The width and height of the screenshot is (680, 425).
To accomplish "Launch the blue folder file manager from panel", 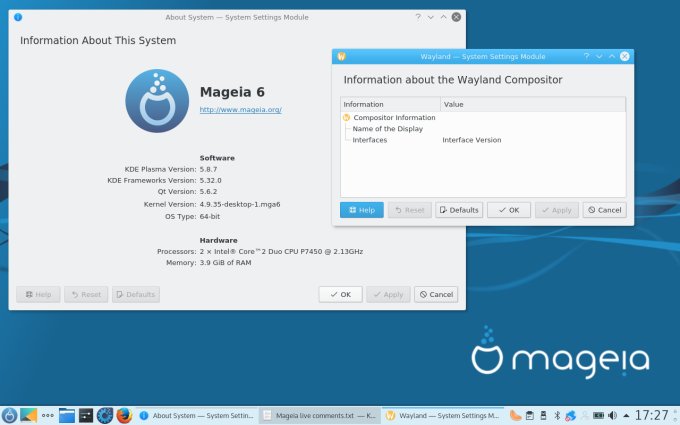I will [x=67, y=415].
